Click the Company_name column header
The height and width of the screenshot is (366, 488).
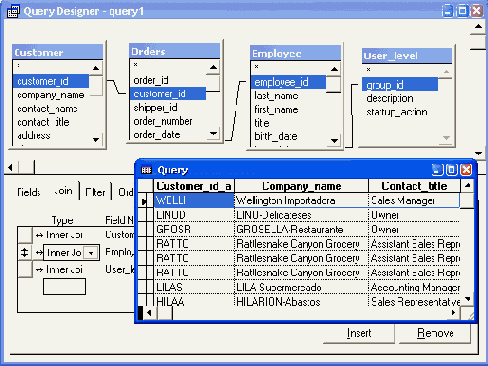click(301, 186)
